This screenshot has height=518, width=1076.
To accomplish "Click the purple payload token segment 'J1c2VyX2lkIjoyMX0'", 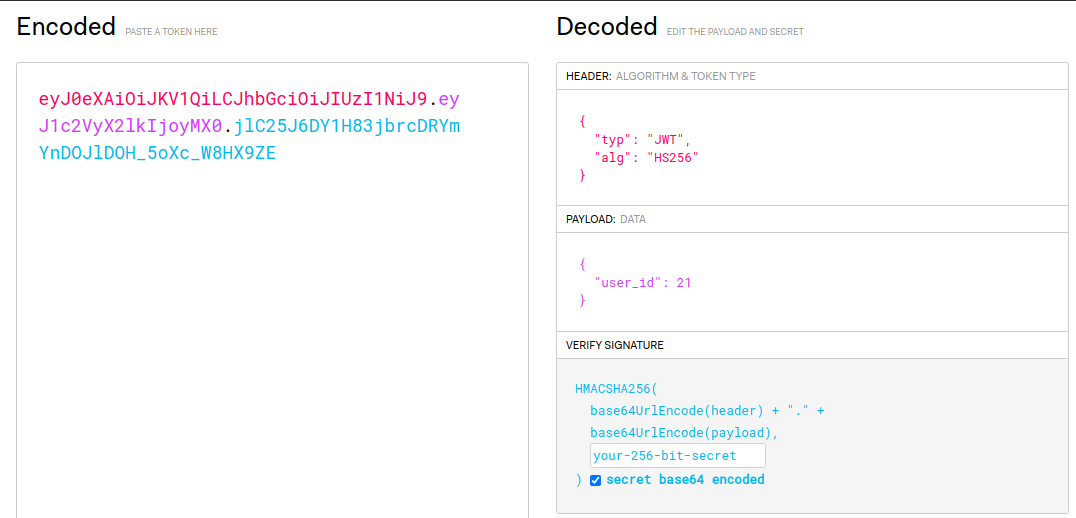I will (x=131, y=126).
